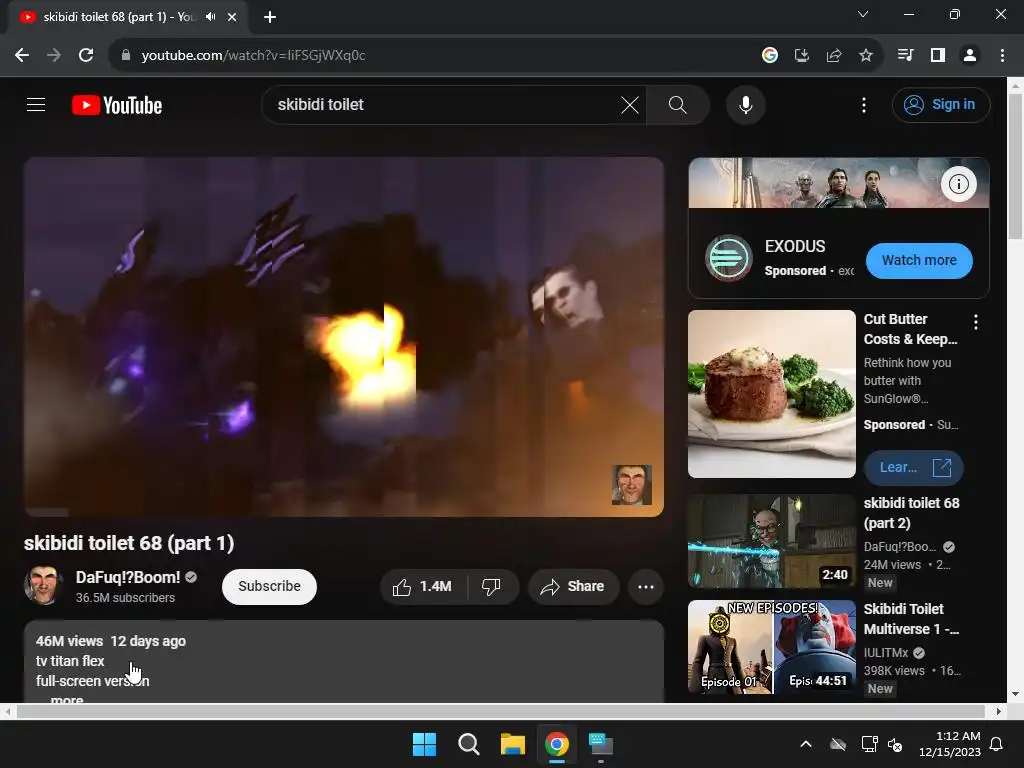
Task: Click Chrome icon in taskbar
Action: pyautogui.click(x=557, y=744)
